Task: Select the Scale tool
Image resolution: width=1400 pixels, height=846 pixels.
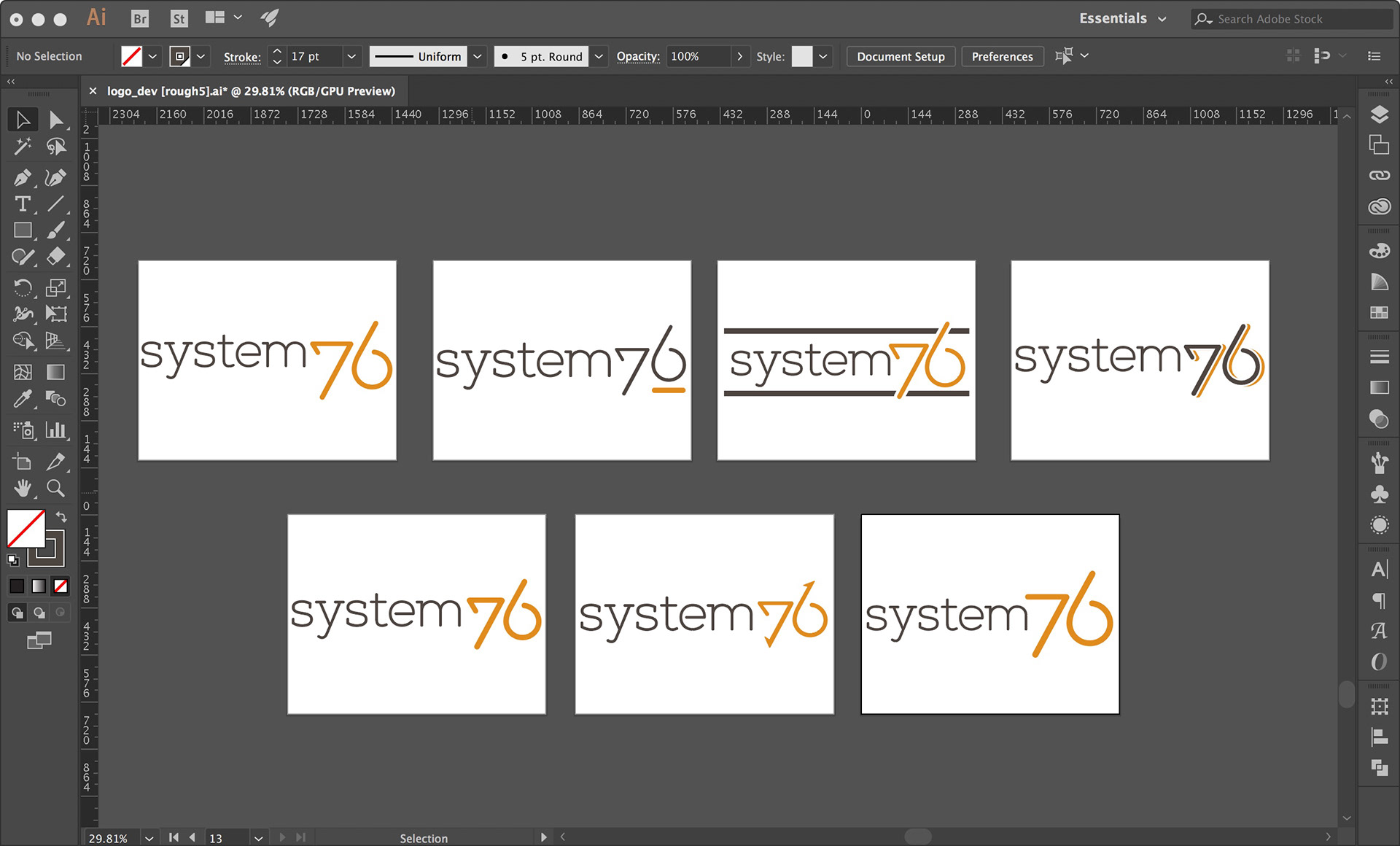Action: tap(56, 287)
